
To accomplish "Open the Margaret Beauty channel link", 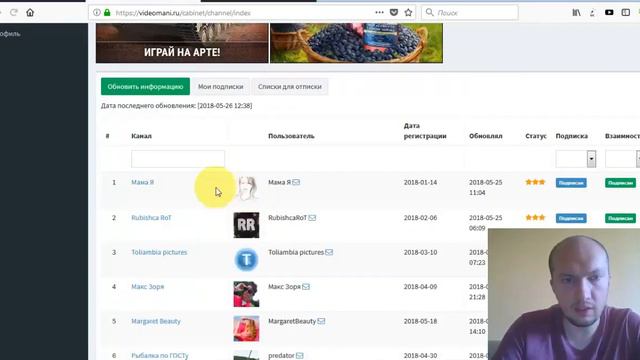I will click(x=156, y=321).
